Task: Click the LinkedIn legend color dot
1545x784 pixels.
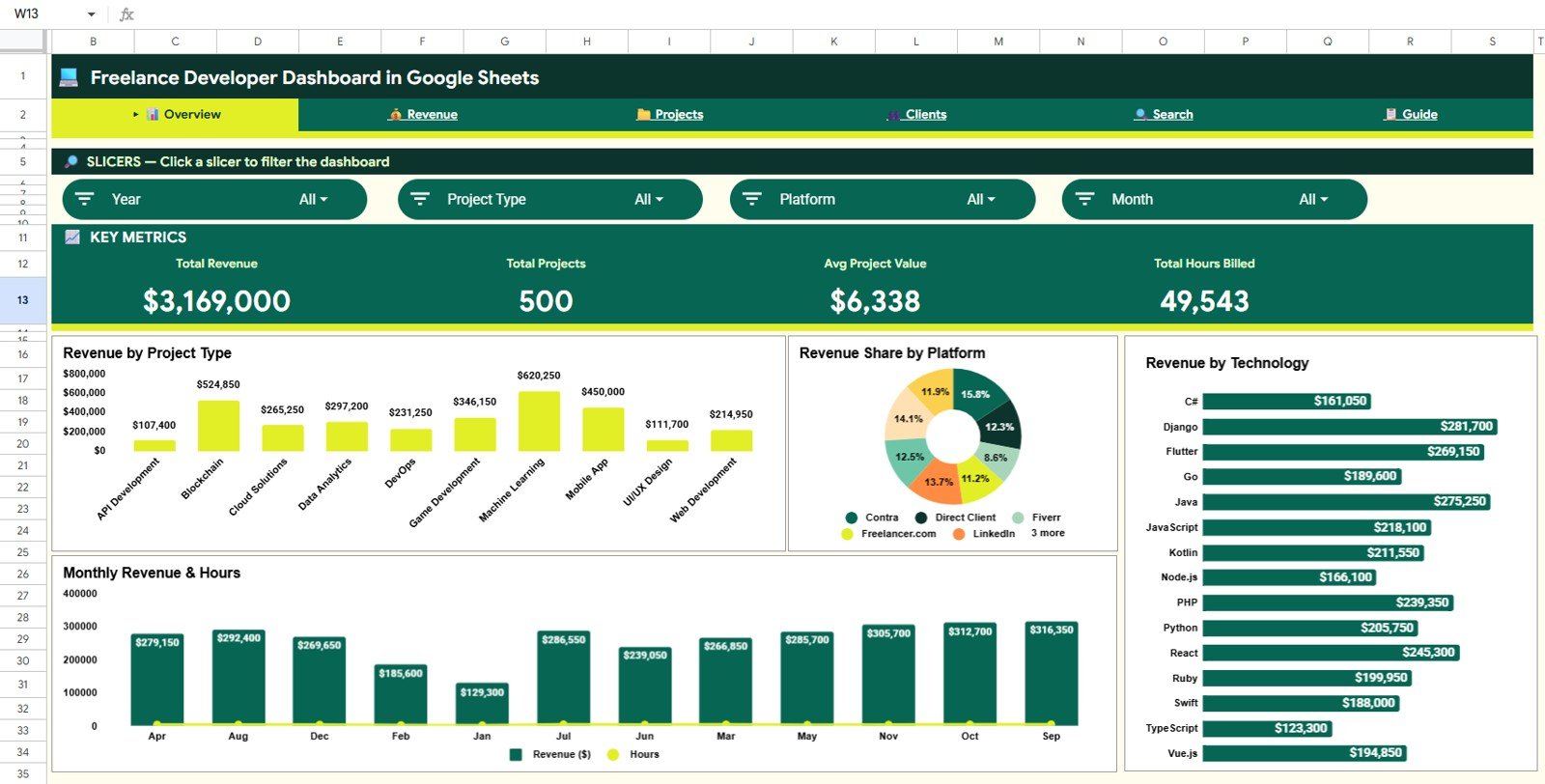Action: [959, 534]
